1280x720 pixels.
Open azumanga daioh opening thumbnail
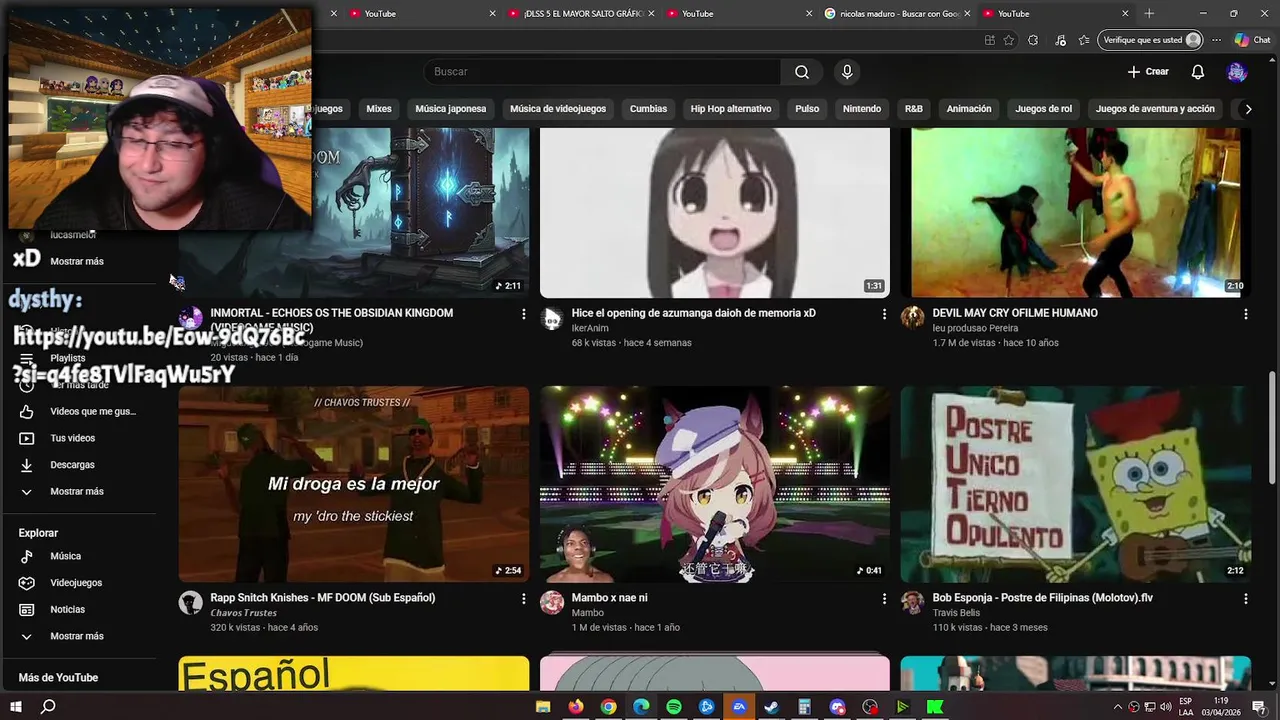(715, 212)
